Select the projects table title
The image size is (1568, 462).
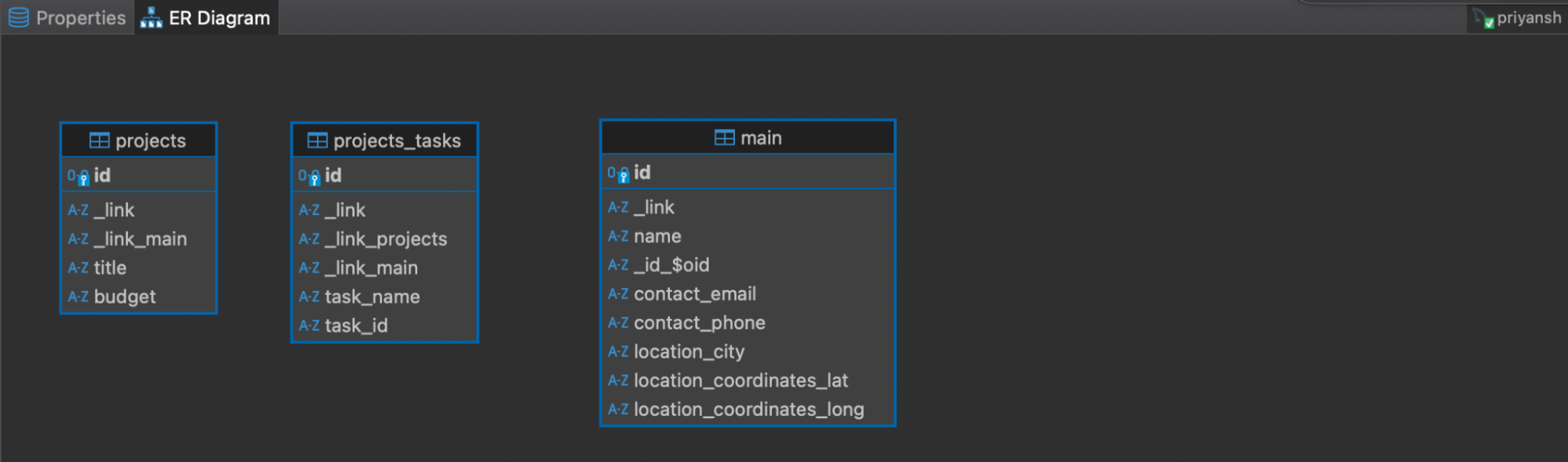point(151,140)
